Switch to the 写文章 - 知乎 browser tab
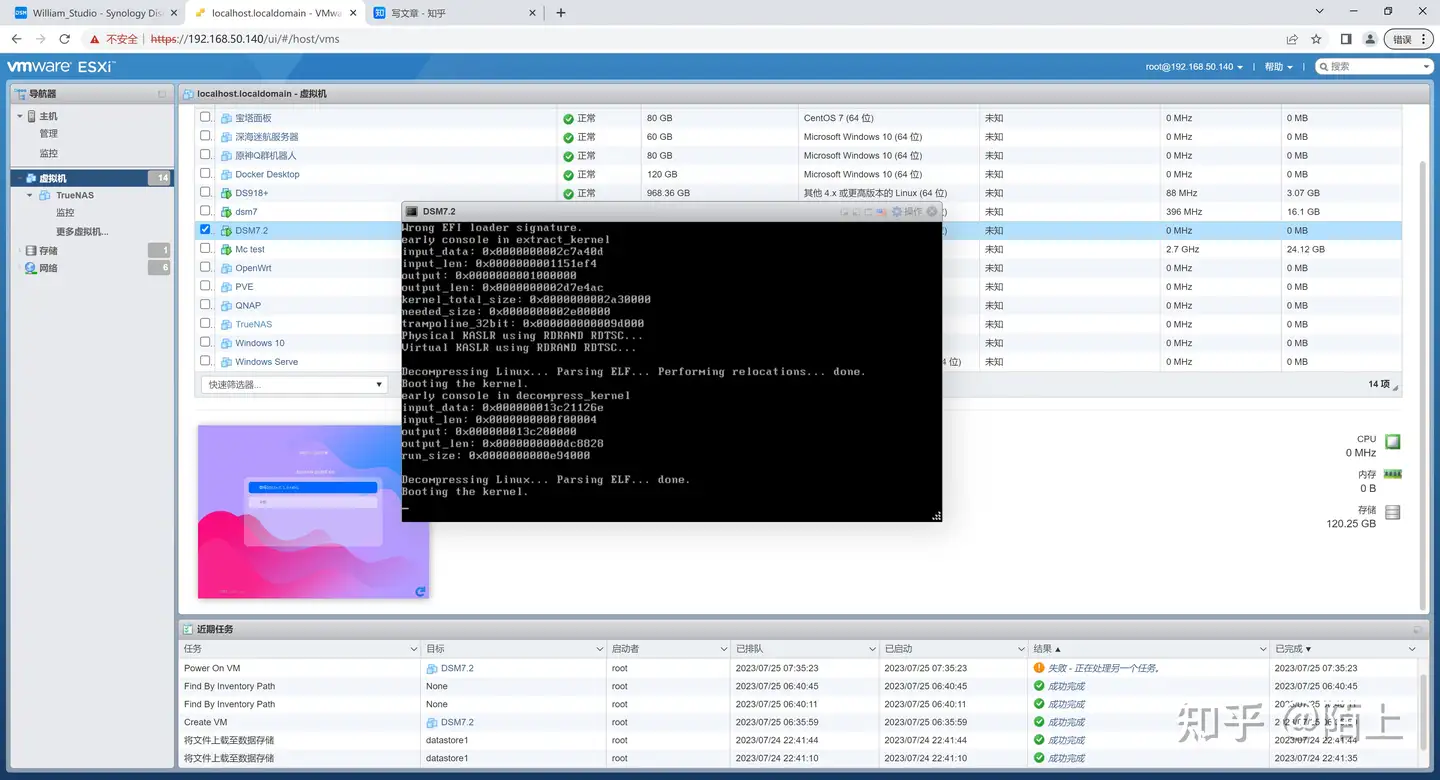This screenshot has width=1440, height=780. coord(454,13)
